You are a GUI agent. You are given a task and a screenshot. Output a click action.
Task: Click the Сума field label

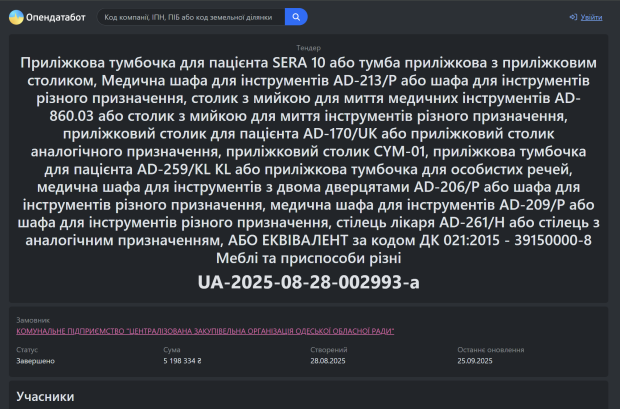click(171, 350)
